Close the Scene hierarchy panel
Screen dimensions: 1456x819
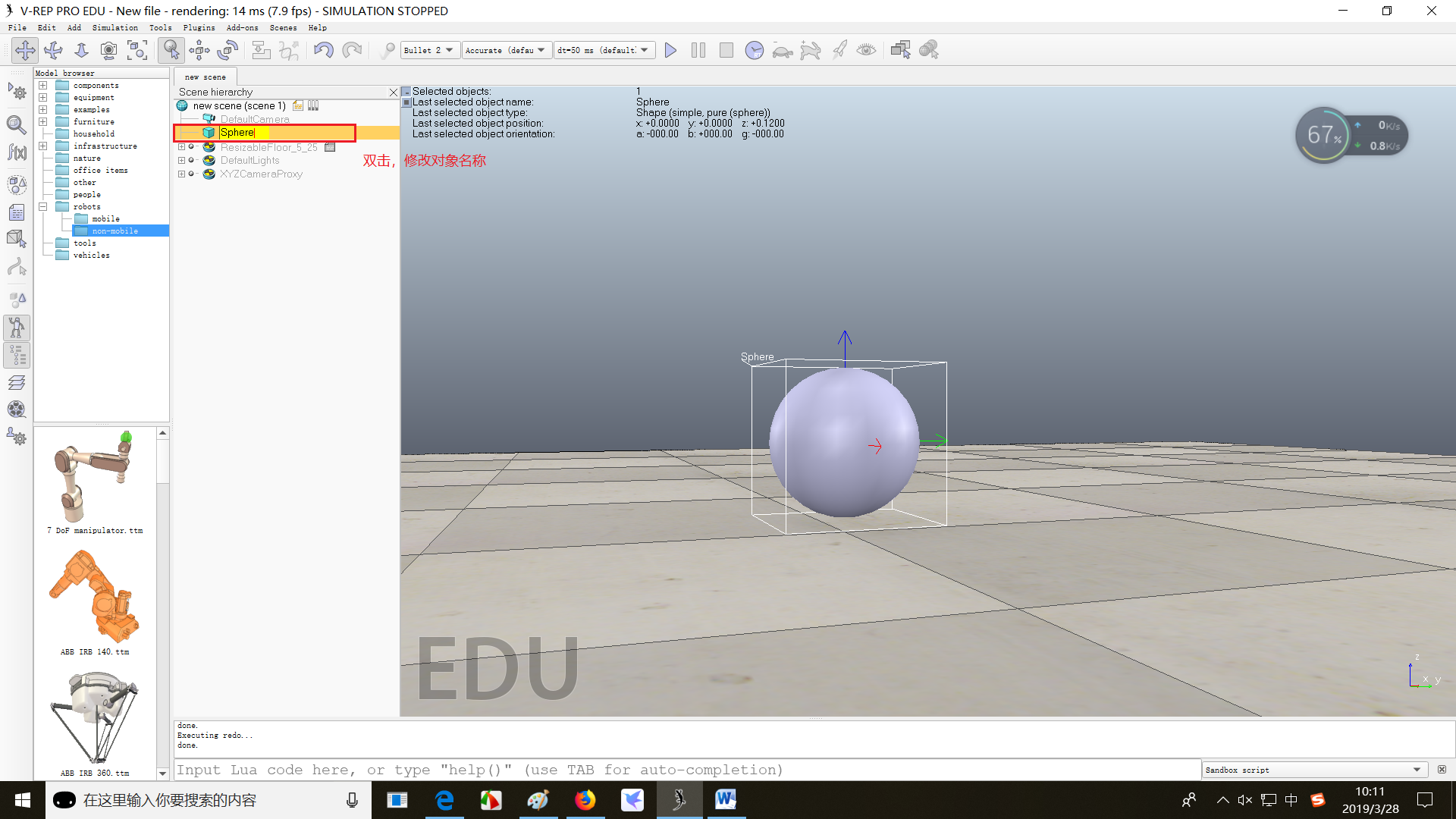point(393,92)
